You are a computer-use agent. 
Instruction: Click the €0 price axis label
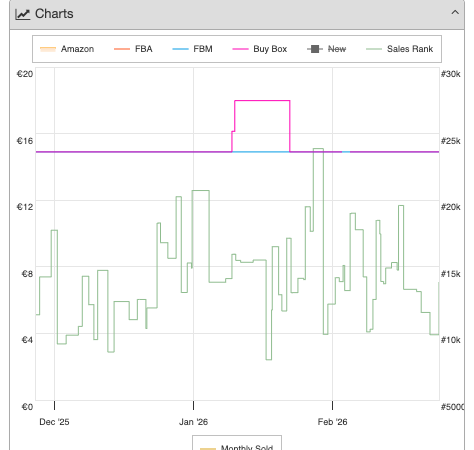[x=27, y=407]
